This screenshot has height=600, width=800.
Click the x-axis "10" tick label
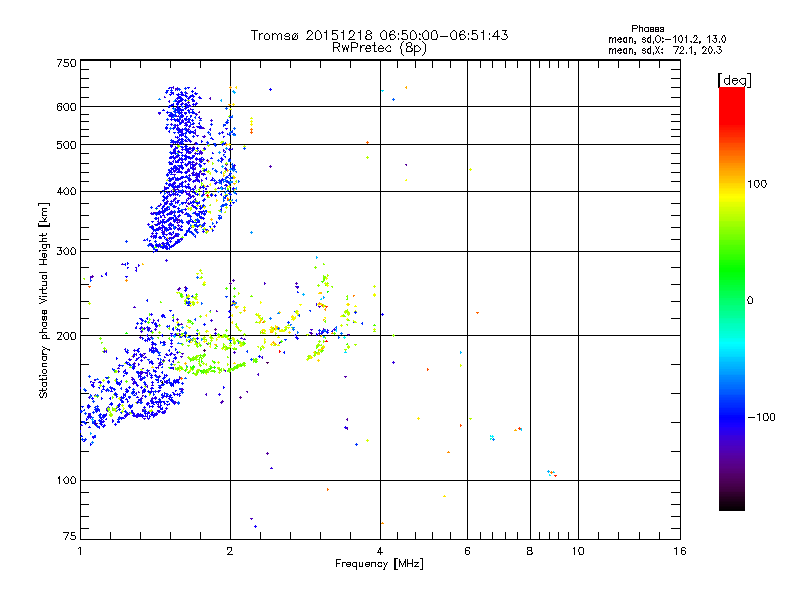[578, 551]
